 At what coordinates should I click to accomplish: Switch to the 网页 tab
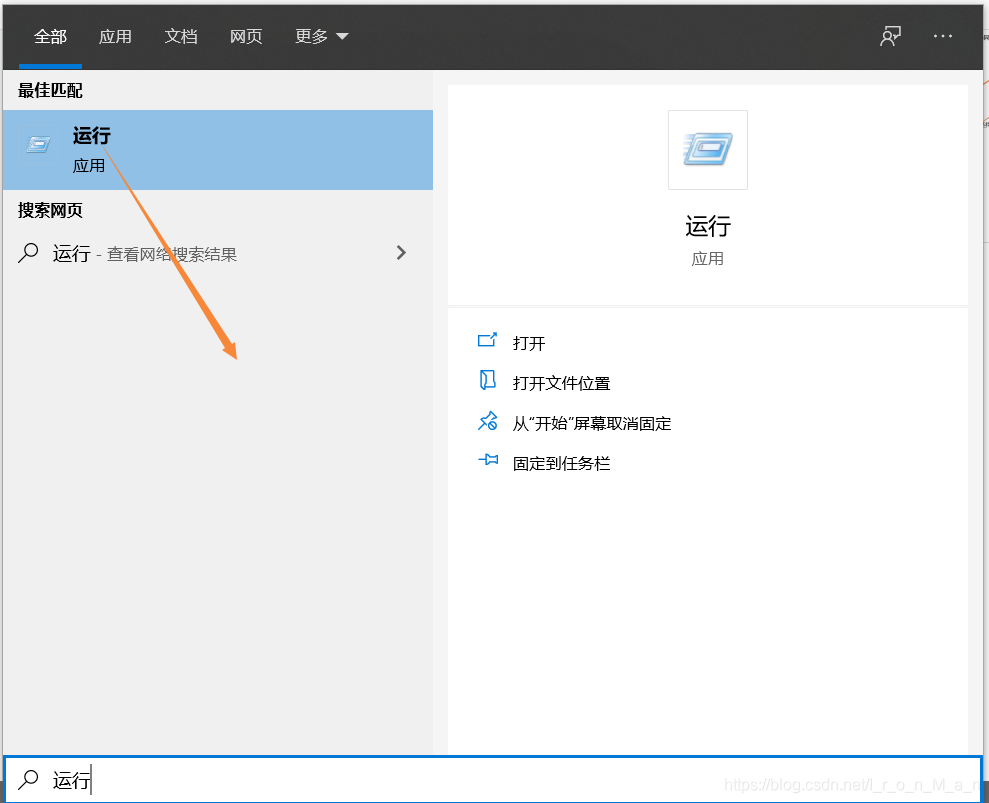point(246,37)
